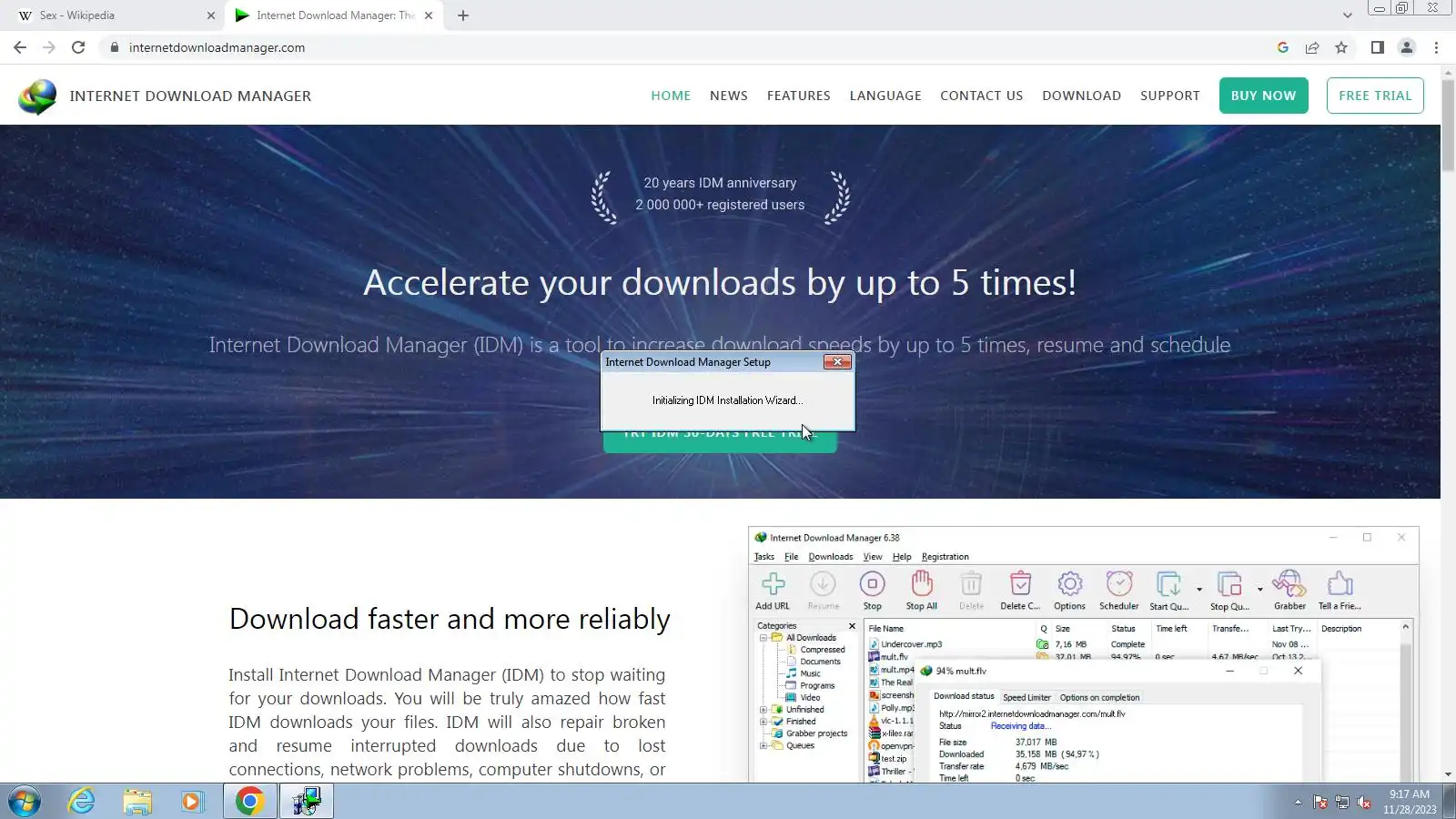Click the IDM application screenshot image
This screenshot has width=1456, height=819.
(x=1084, y=654)
